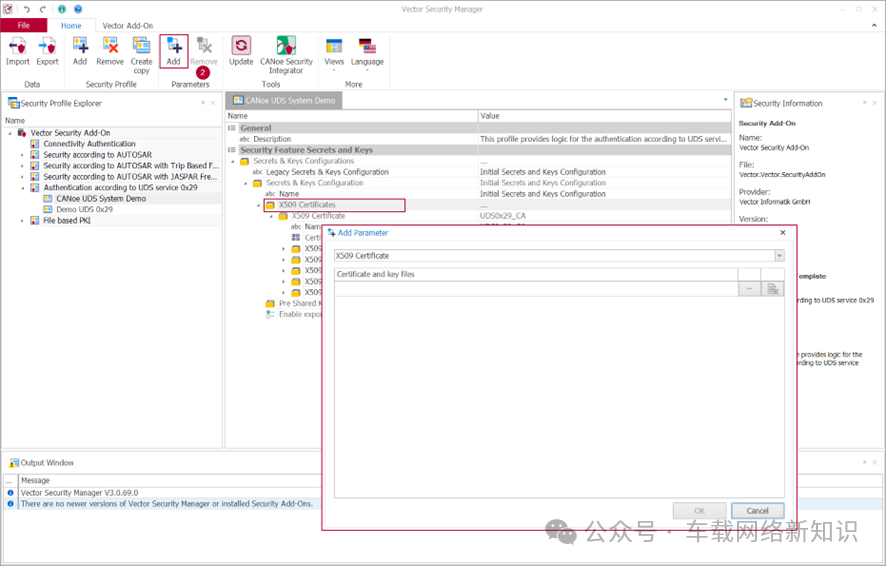Open CANoe Security Integrator
The image size is (886, 566).
[x=286, y=55]
